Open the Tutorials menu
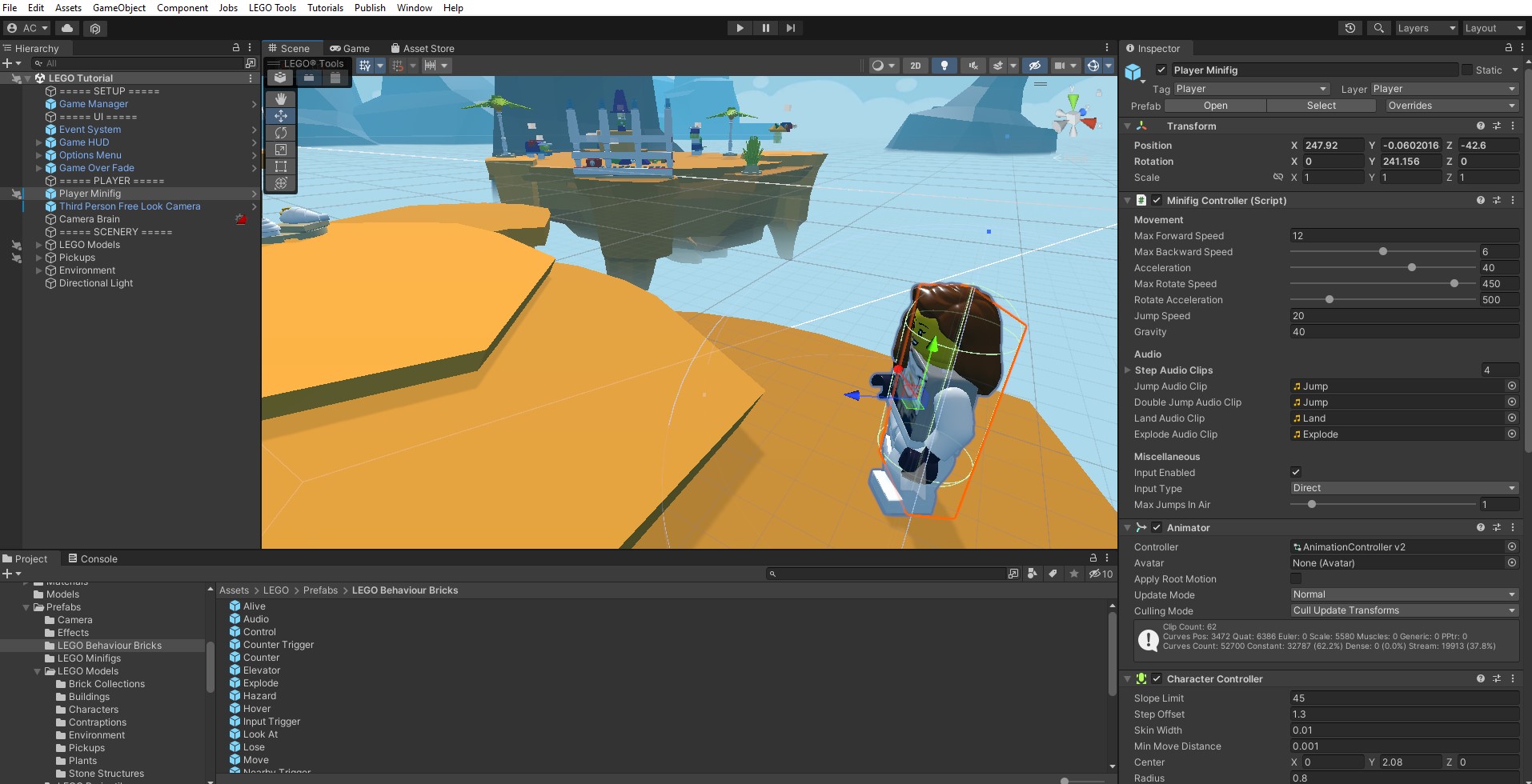 click(325, 7)
